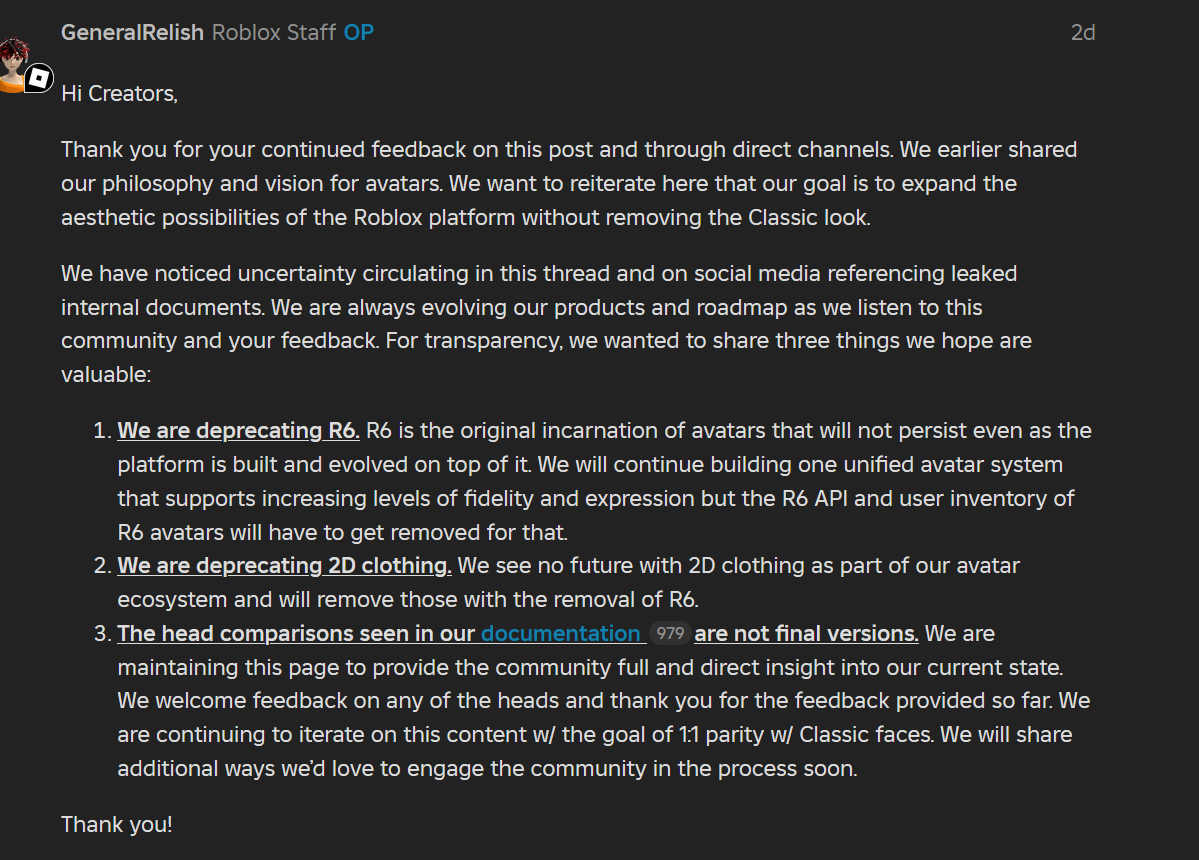Screen dimensions: 1199x860
Task: Click the blue OP label
Action: tap(359, 32)
